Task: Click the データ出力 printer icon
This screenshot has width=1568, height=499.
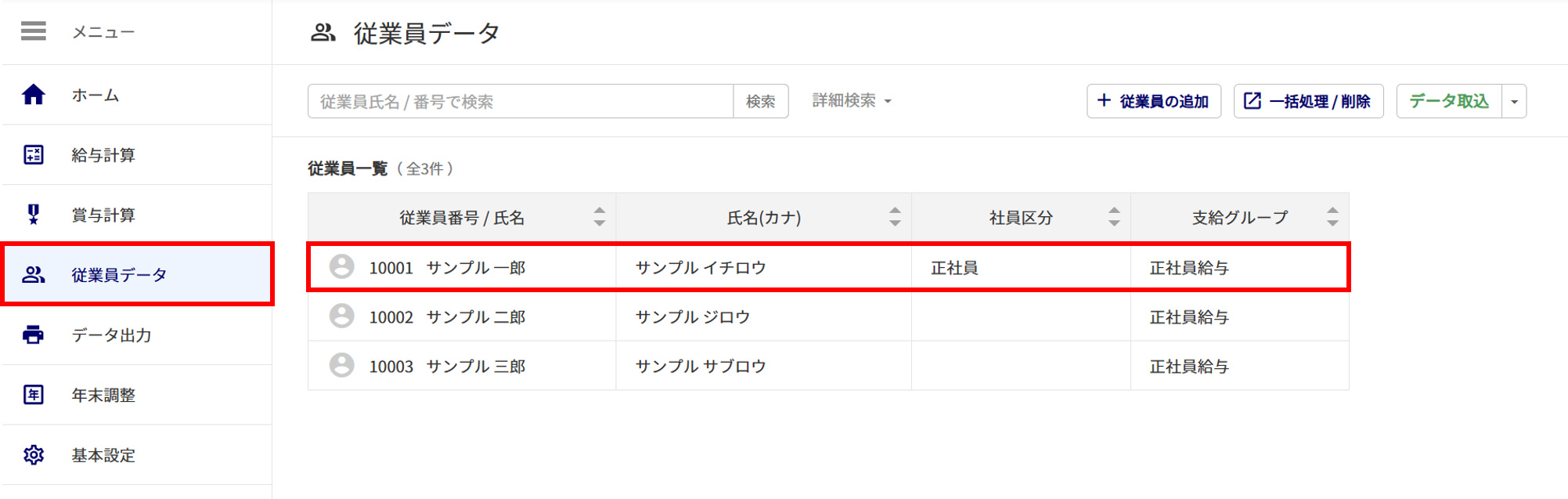Action: (33, 334)
